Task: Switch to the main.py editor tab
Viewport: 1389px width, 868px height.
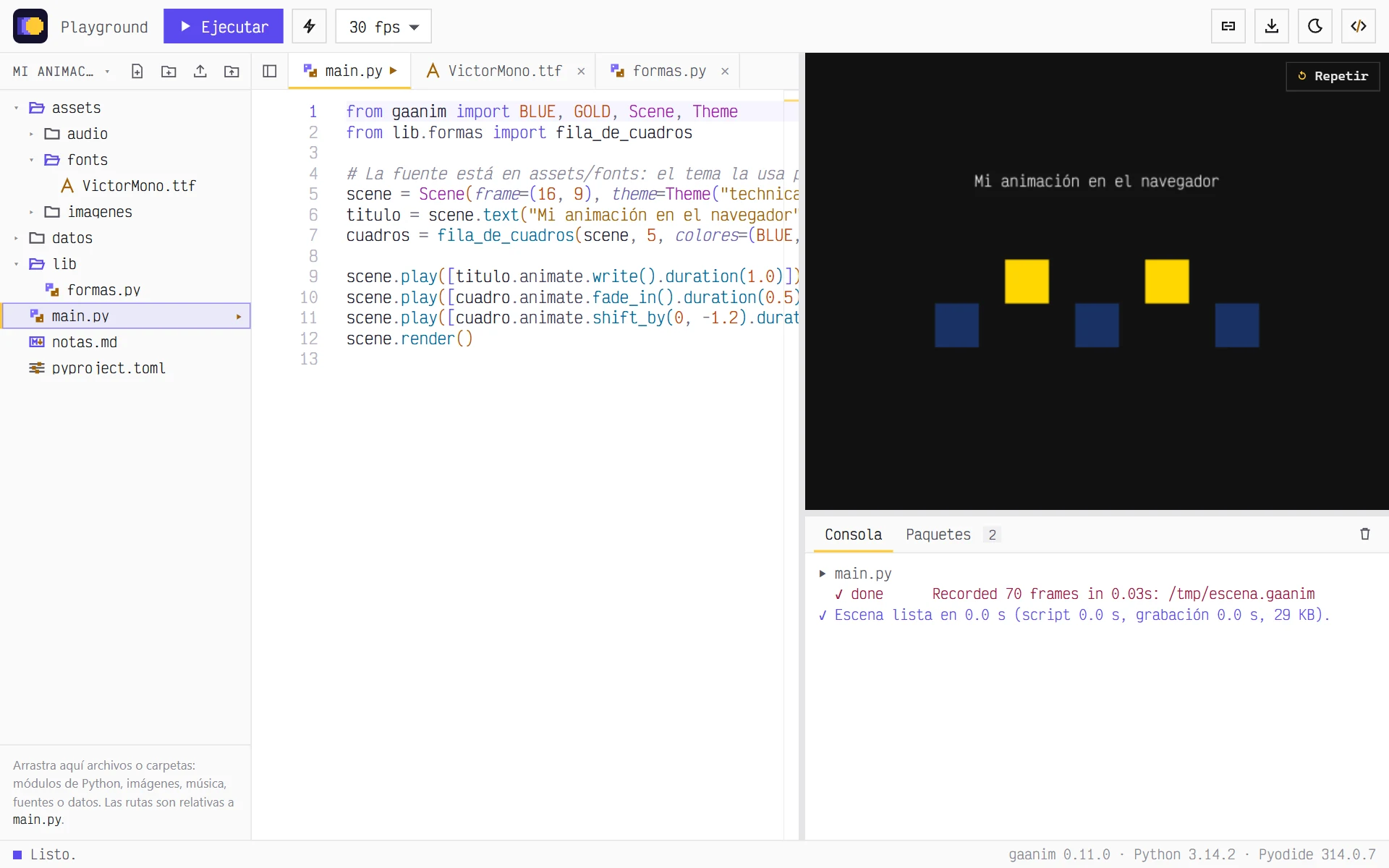Action: 350,71
